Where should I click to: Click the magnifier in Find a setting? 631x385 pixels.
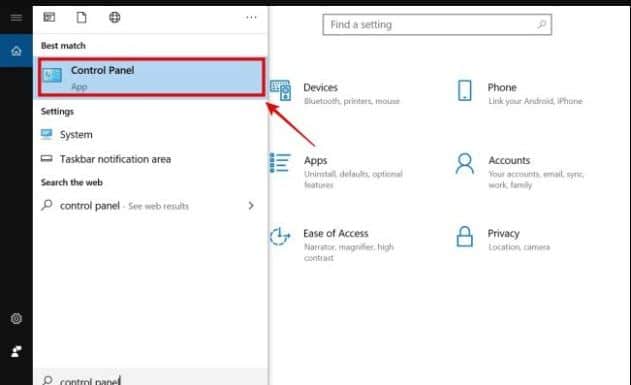pos(542,25)
